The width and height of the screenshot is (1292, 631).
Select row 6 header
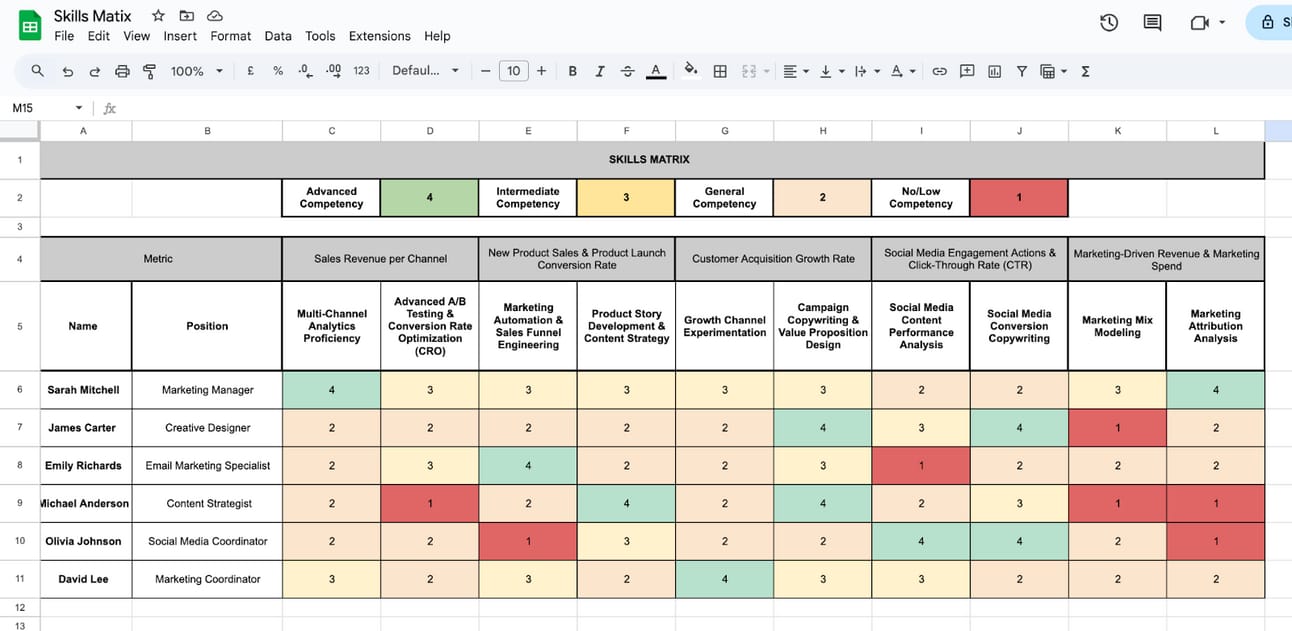(x=20, y=390)
